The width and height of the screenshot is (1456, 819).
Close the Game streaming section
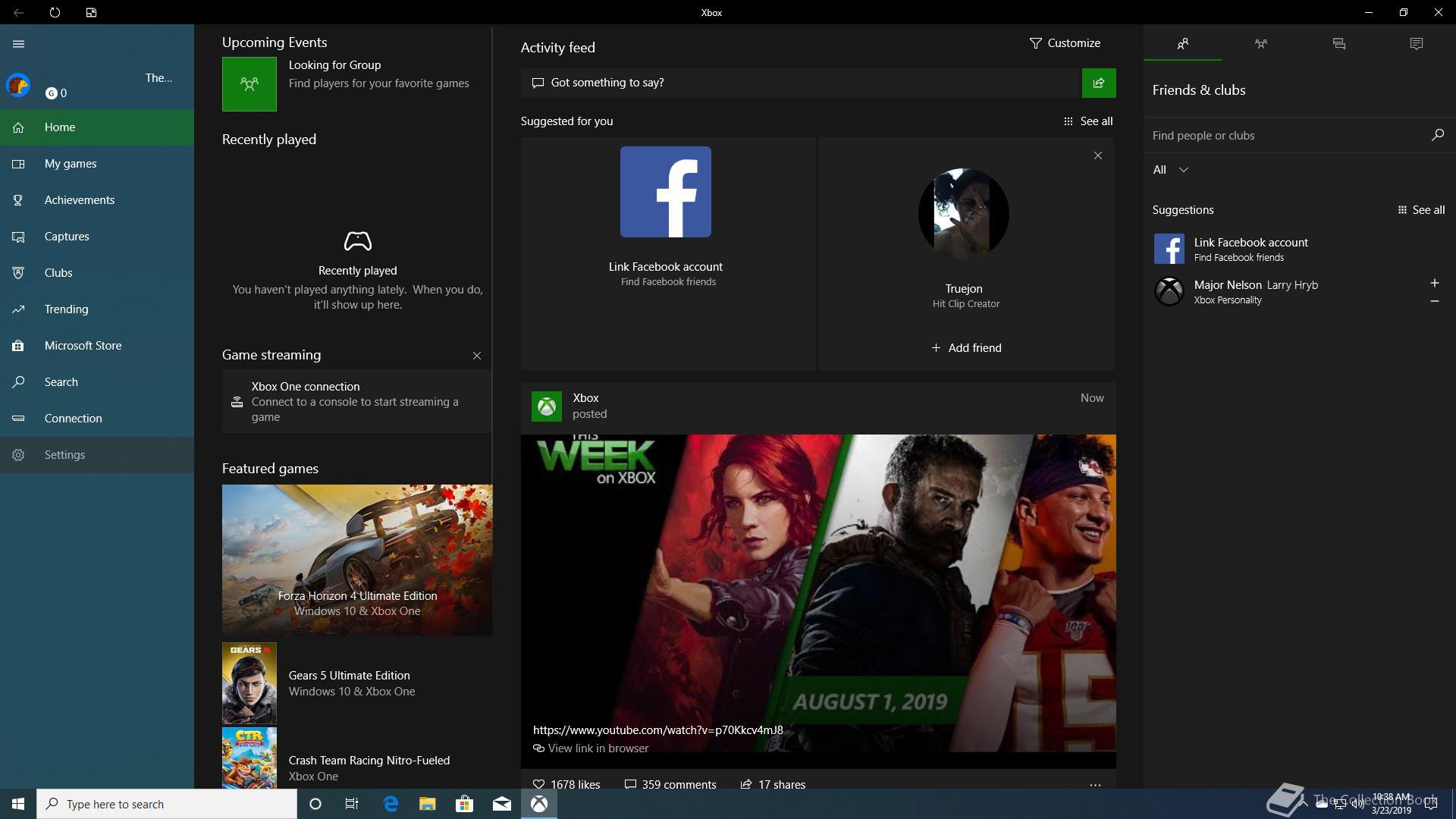pyautogui.click(x=477, y=356)
